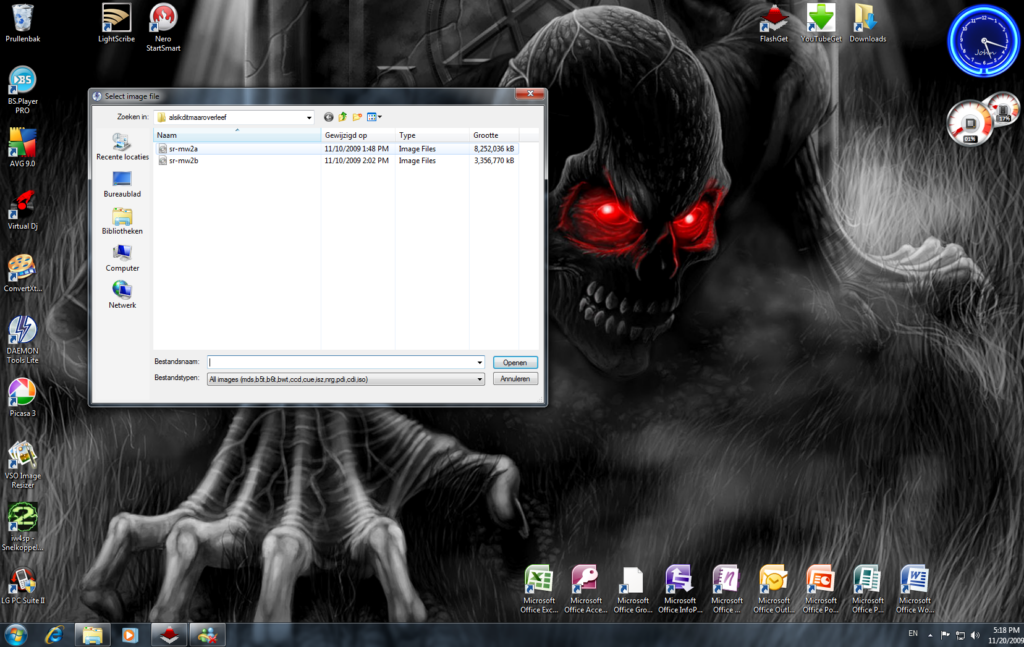Select the LightScribe desktop shortcut
The height and width of the screenshot is (647, 1024).
pos(116,24)
